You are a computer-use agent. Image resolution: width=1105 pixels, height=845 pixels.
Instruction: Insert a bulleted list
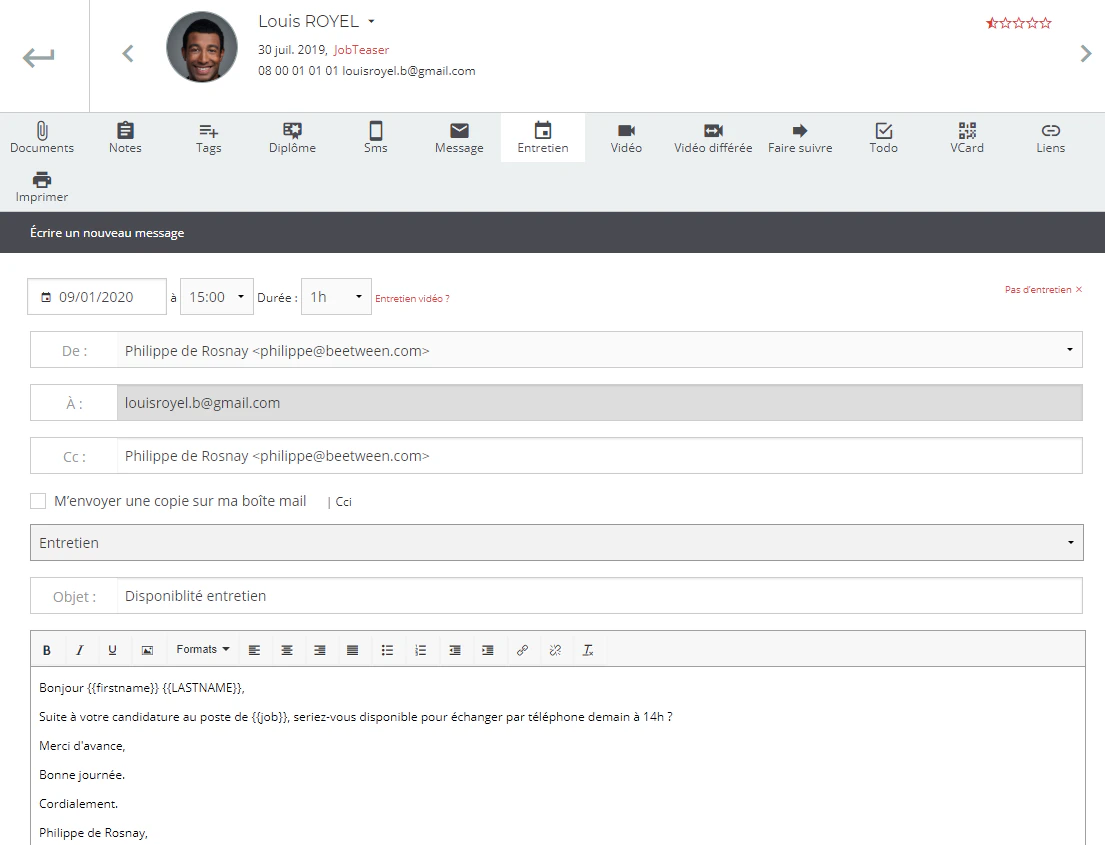tap(388, 650)
